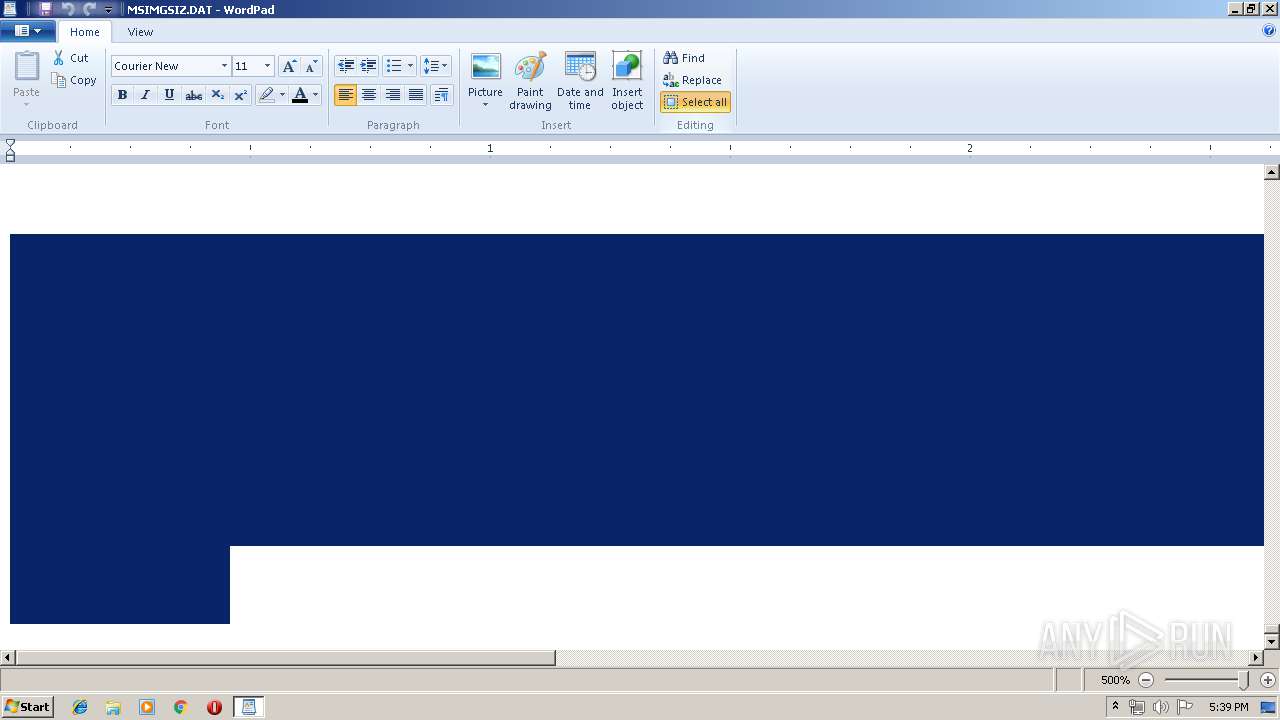
Task: Click the vertical scrollbar down arrow
Action: [1272, 640]
